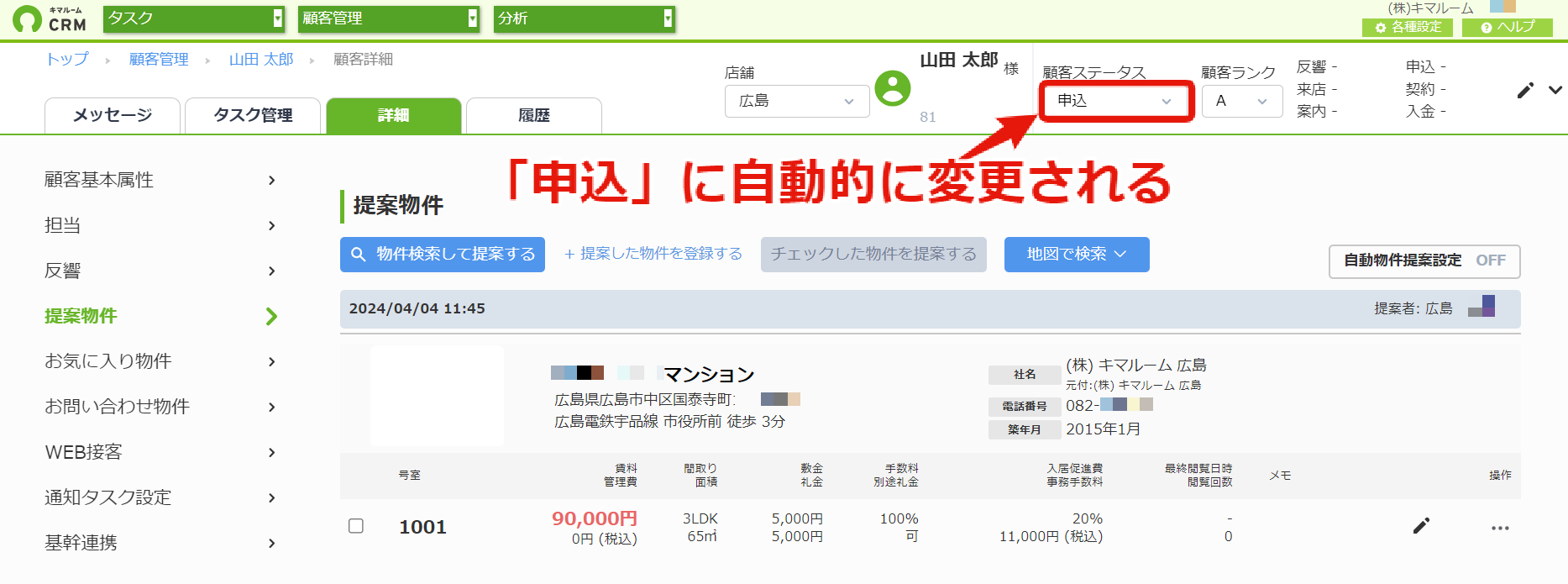This screenshot has width=1568, height=584.
Task: Click the green customer avatar icon
Action: tap(893, 88)
